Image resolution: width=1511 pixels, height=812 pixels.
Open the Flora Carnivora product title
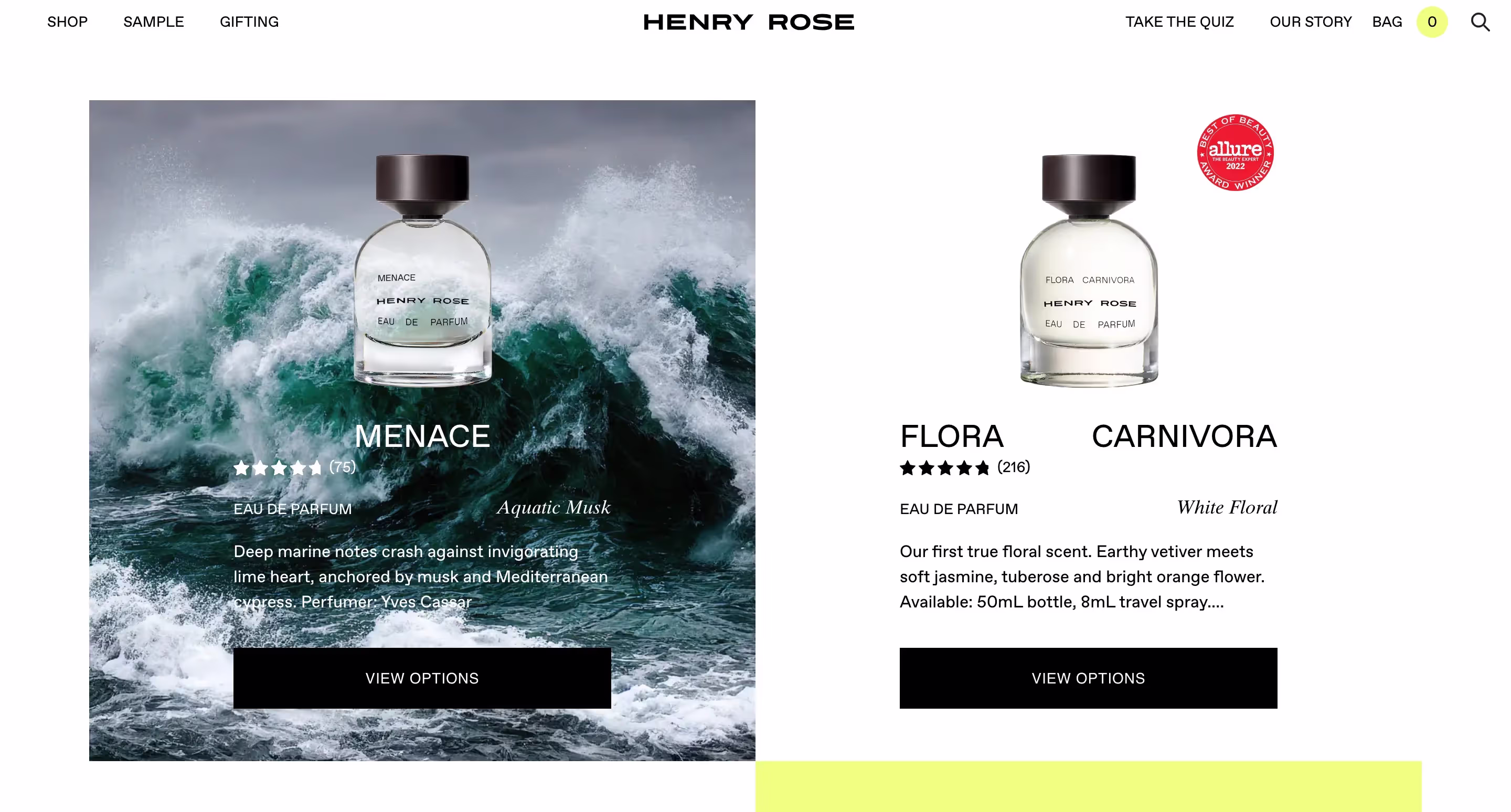(1089, 436)
